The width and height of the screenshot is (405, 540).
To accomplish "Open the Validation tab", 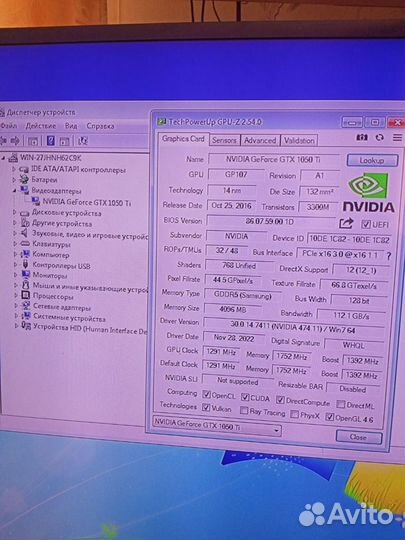I will pyautogui.click(x=299, y=141).
